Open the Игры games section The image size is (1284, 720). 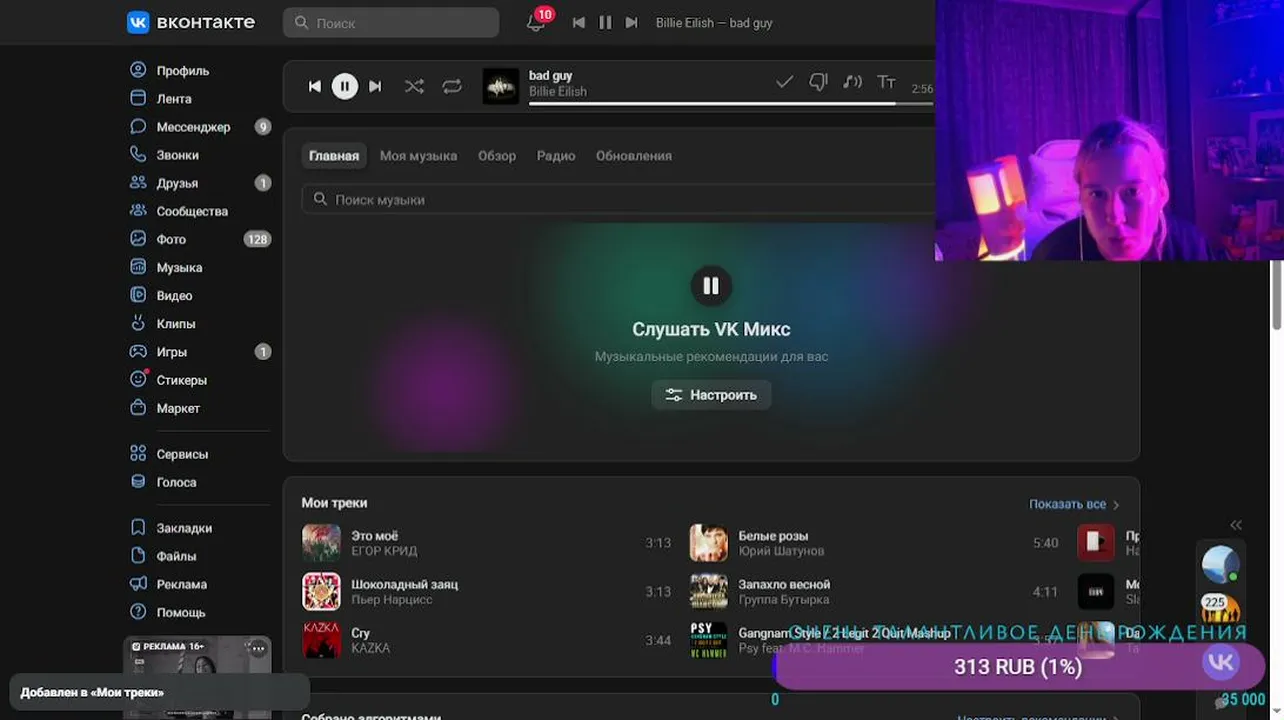(x=171, y=351)
